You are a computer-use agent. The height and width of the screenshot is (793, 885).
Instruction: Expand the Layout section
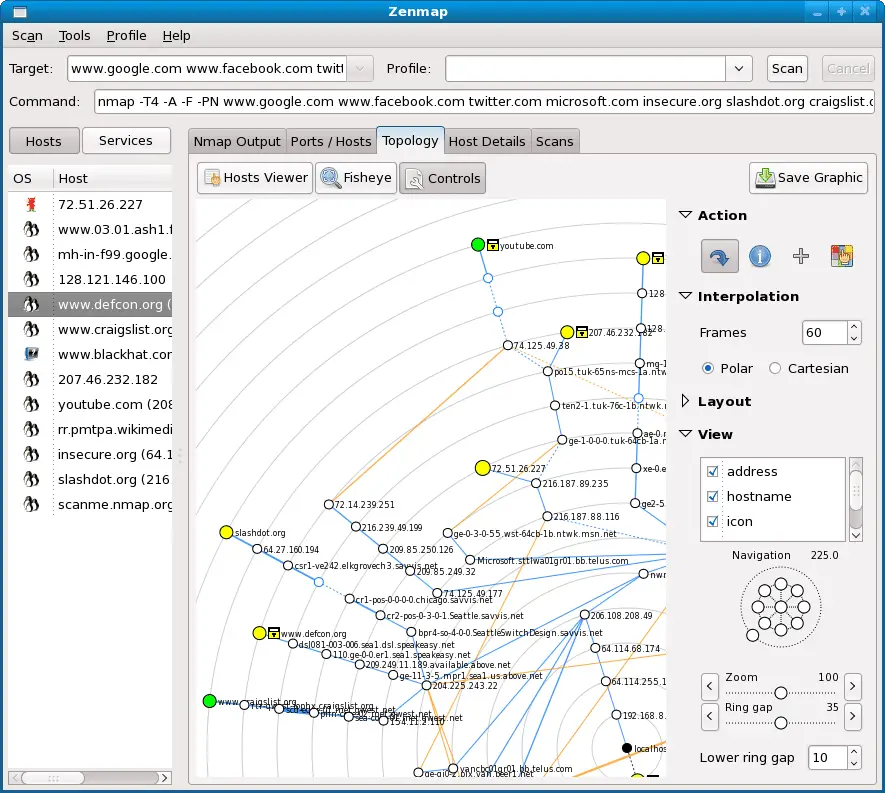685,401
